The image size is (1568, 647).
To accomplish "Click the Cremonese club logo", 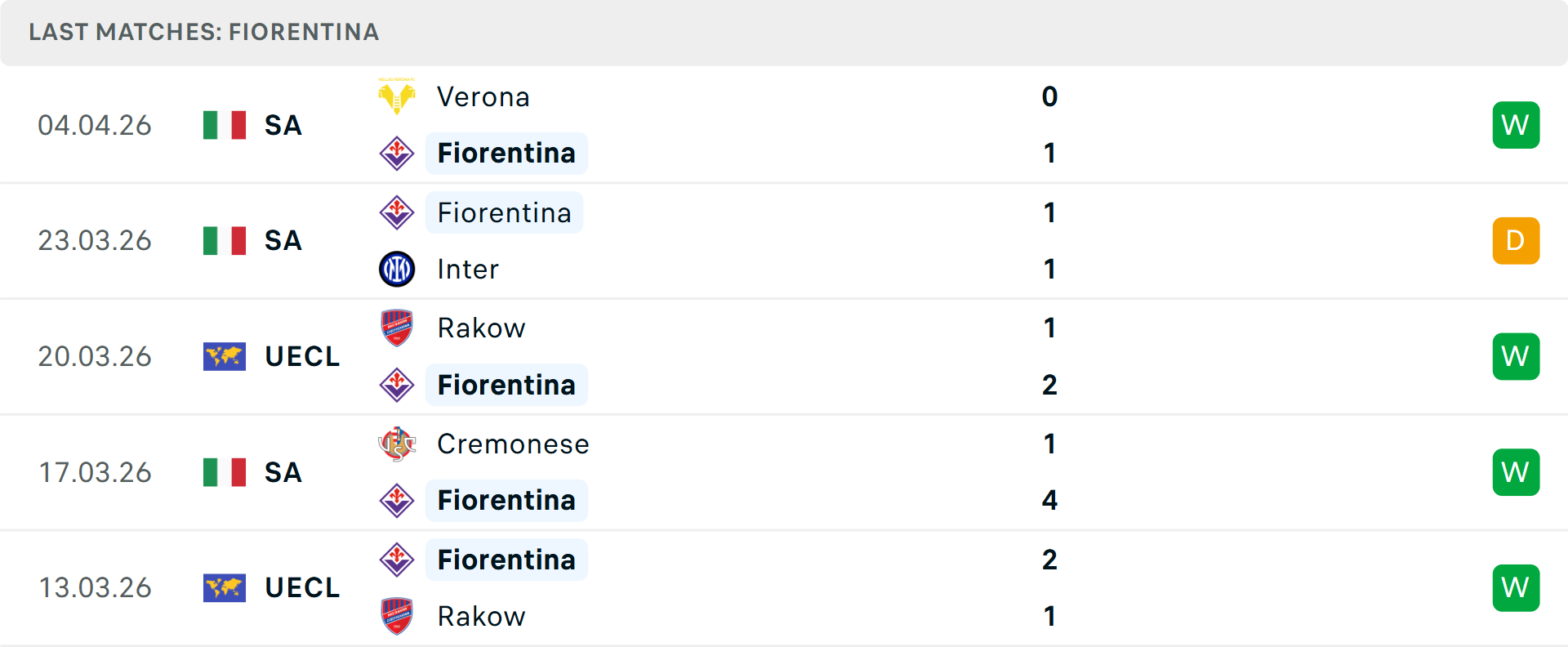I will coord(398,444).
